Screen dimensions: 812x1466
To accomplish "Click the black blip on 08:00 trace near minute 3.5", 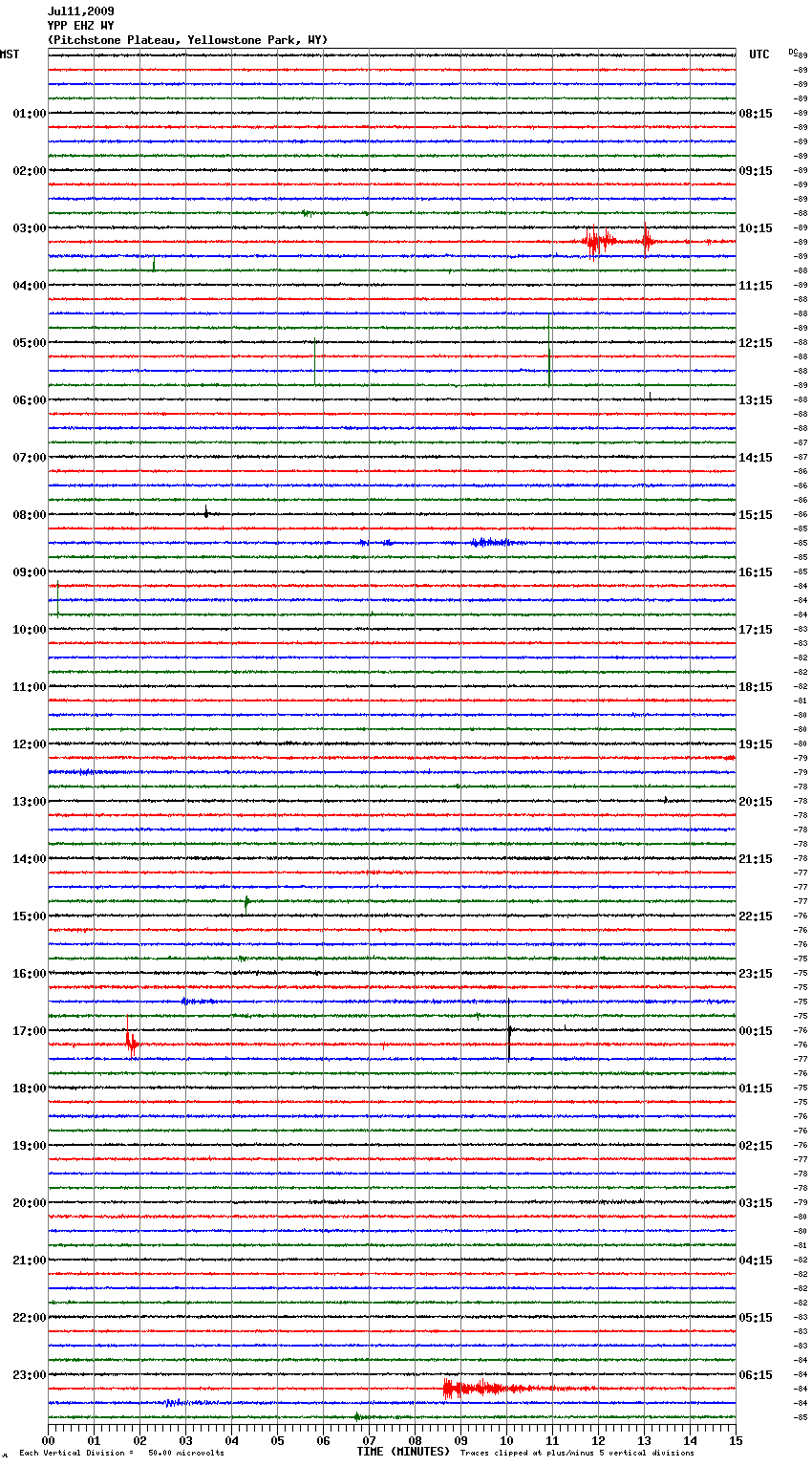I will 206,513.
